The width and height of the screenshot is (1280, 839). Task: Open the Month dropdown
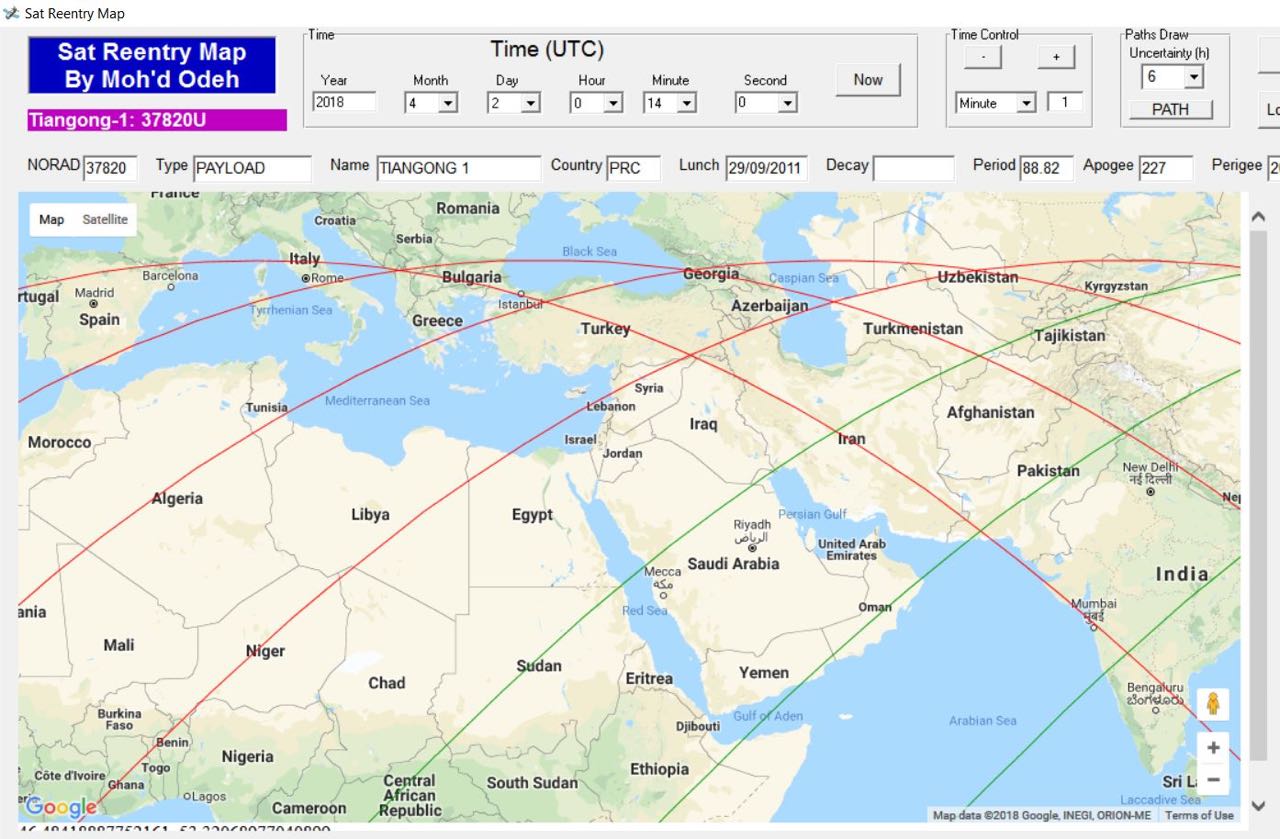tap(447, 103)
